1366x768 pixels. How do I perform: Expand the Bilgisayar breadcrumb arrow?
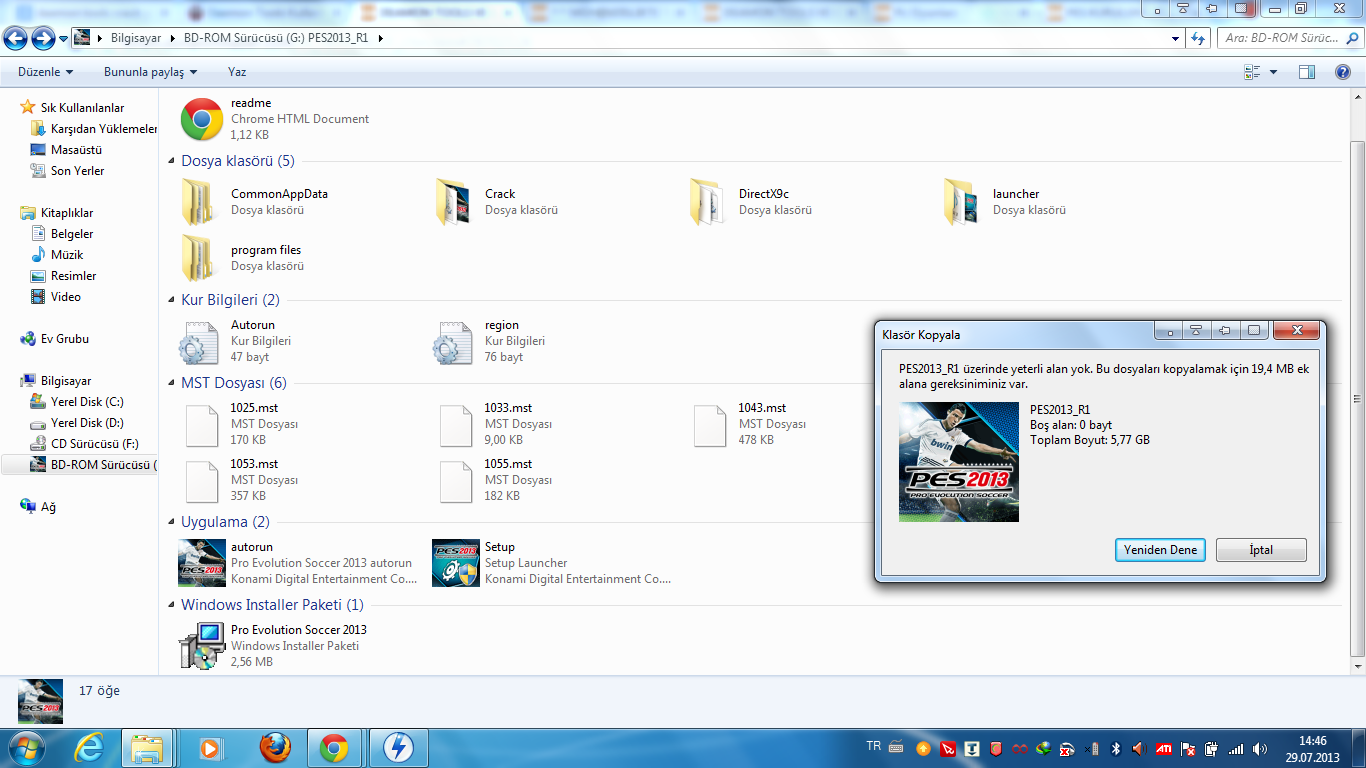[x=175, y=38]
